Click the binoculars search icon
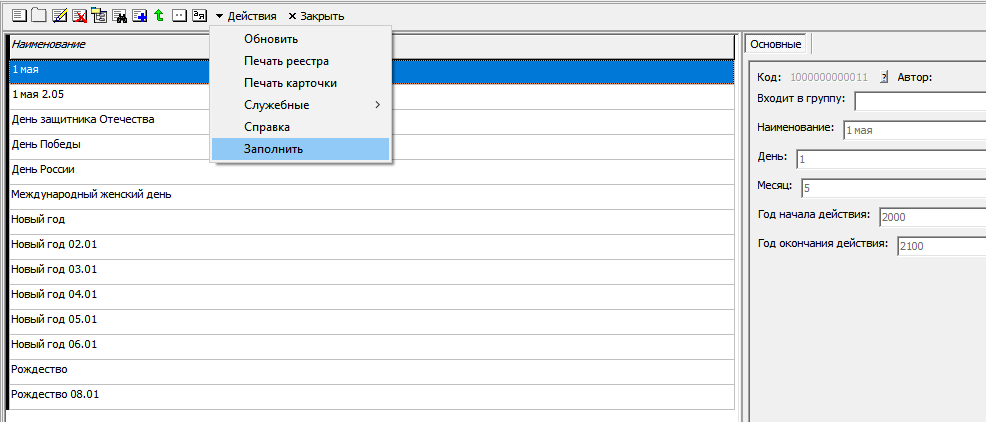 (x=120, y=16)
